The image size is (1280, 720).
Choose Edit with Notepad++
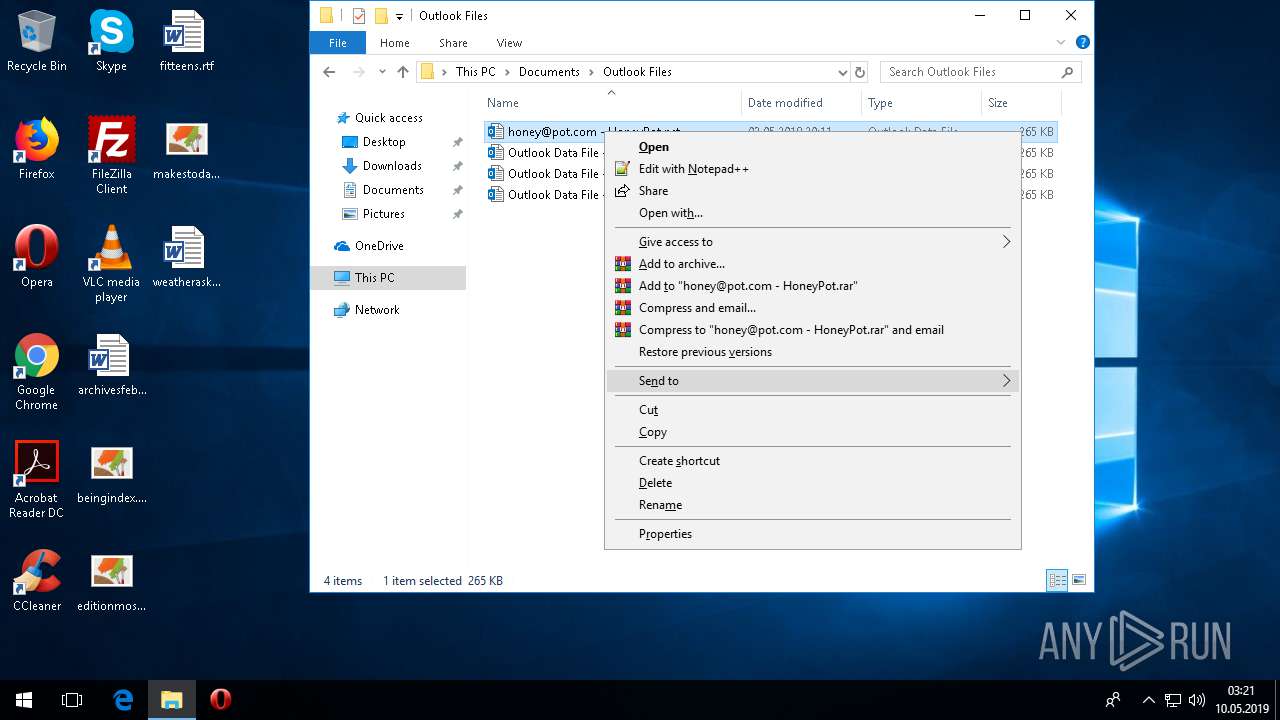point(813,169)
